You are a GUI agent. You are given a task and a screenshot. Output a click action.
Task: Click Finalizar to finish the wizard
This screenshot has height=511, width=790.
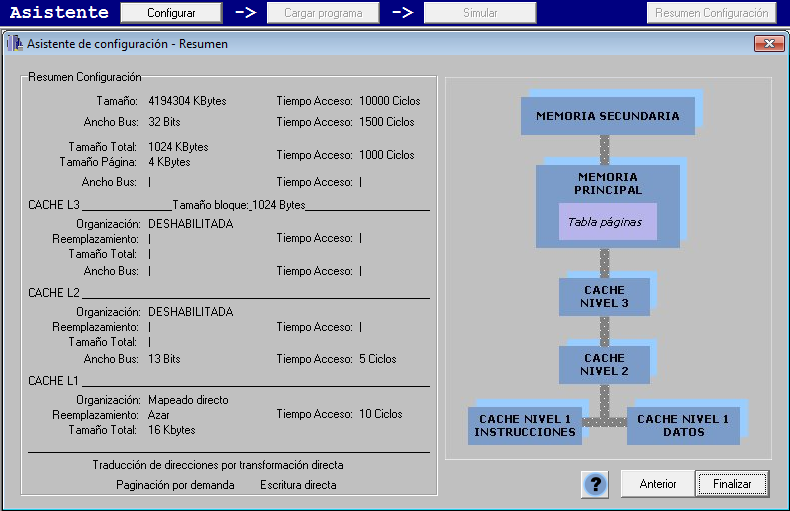coord(732,484)
